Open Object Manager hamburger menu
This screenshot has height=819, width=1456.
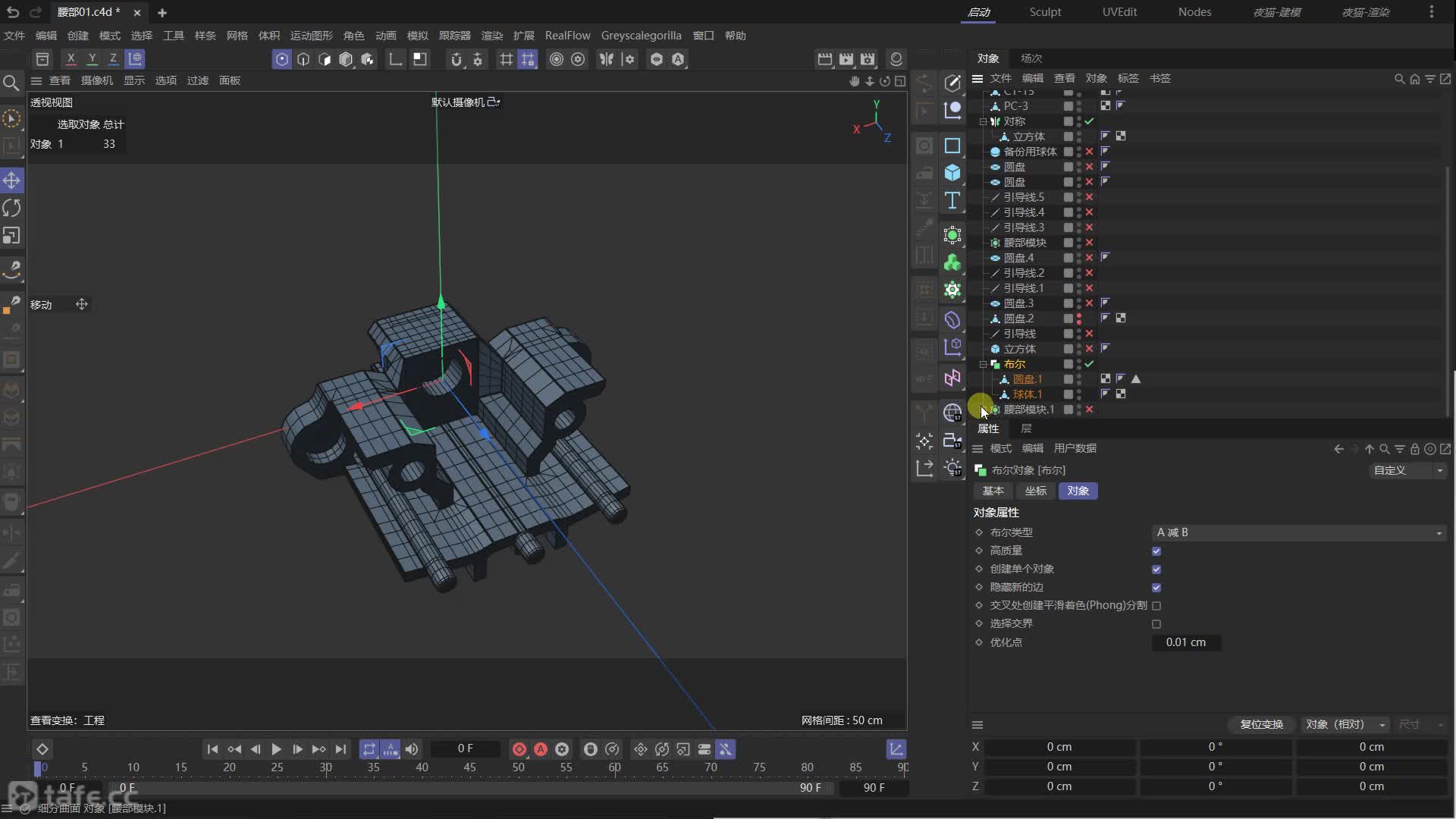point(977,79)
